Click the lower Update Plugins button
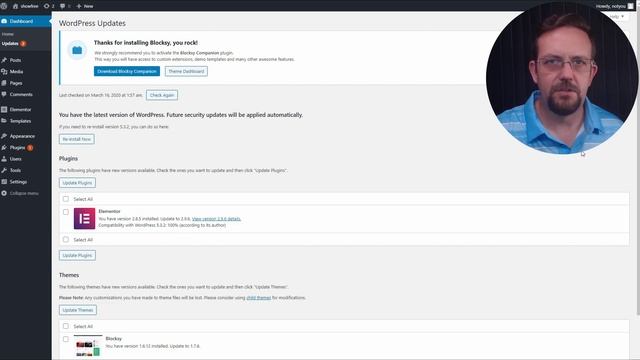 tap(78, 256)
